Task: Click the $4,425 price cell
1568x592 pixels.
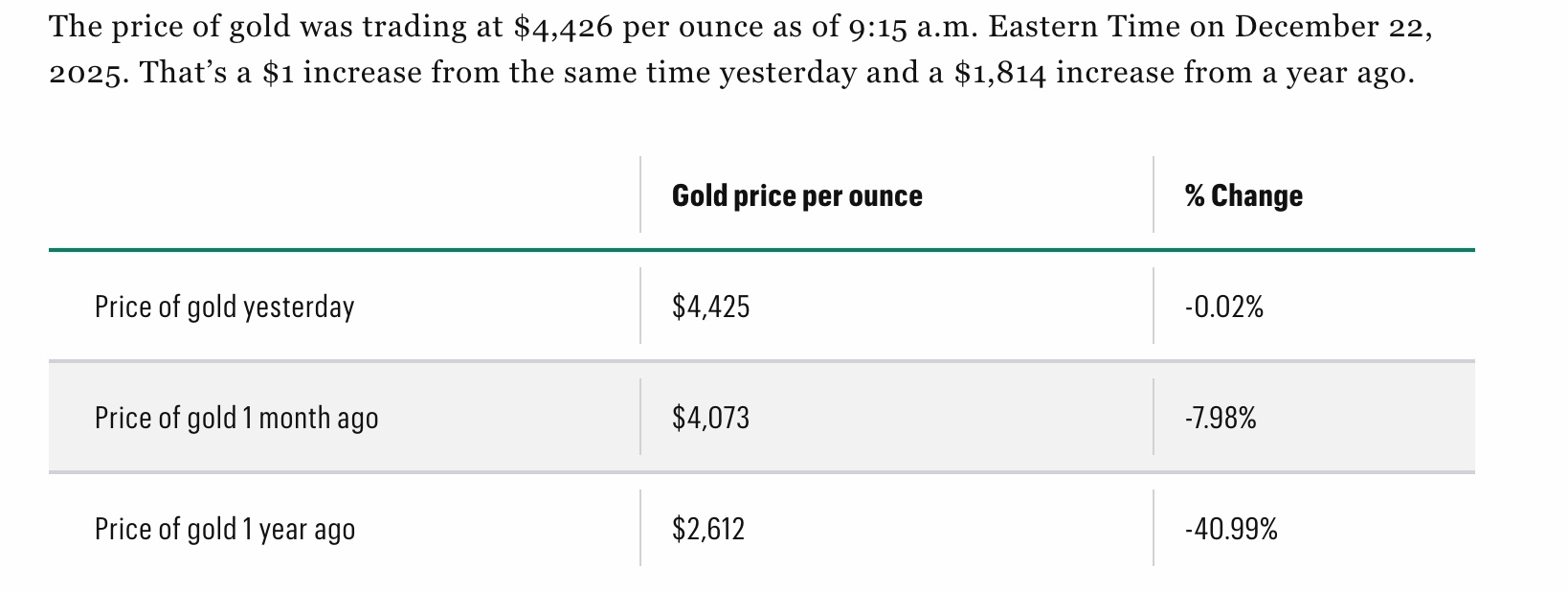Action: pyautogui.click(x=710, y=307)
